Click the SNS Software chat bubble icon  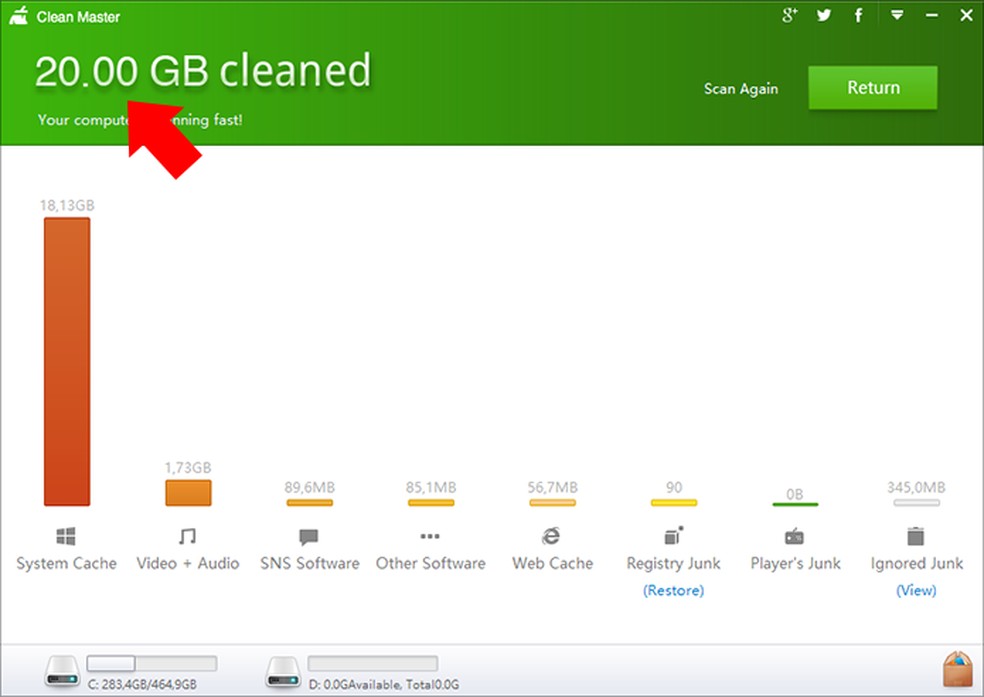pyautogui.click(x=309, y=537)
